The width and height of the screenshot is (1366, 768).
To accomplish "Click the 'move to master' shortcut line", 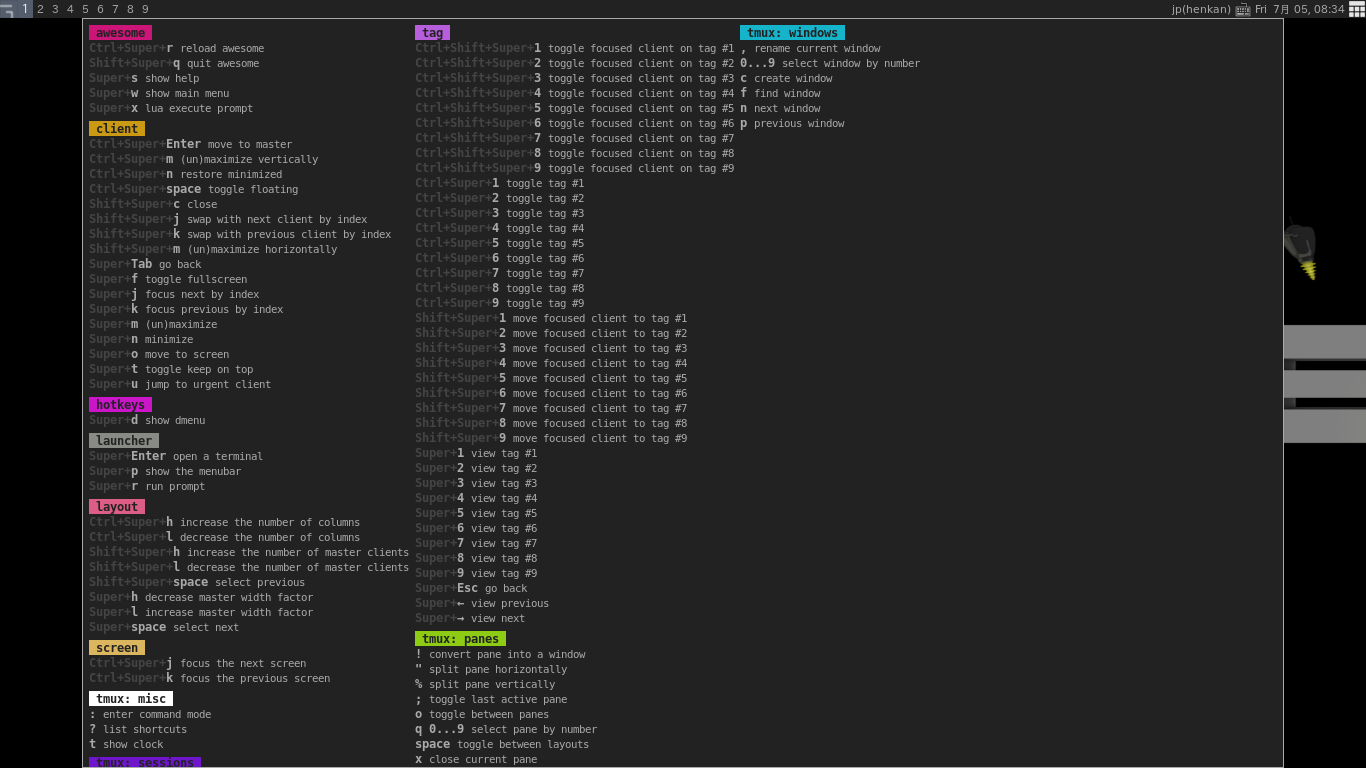I will tap(191, 144).
